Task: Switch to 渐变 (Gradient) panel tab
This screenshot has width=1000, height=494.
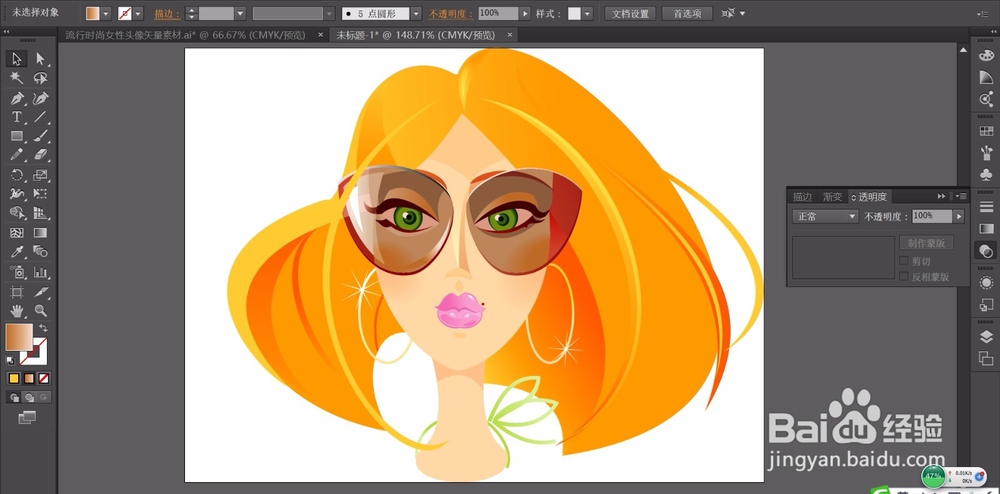Action: pos(832,197)
